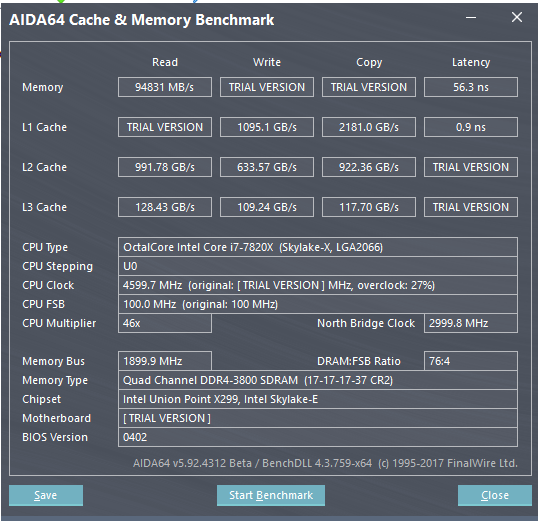The image size is (538, 522).
Task: Click the CPU Type i7-7820X field
Action: coord(318,247)
